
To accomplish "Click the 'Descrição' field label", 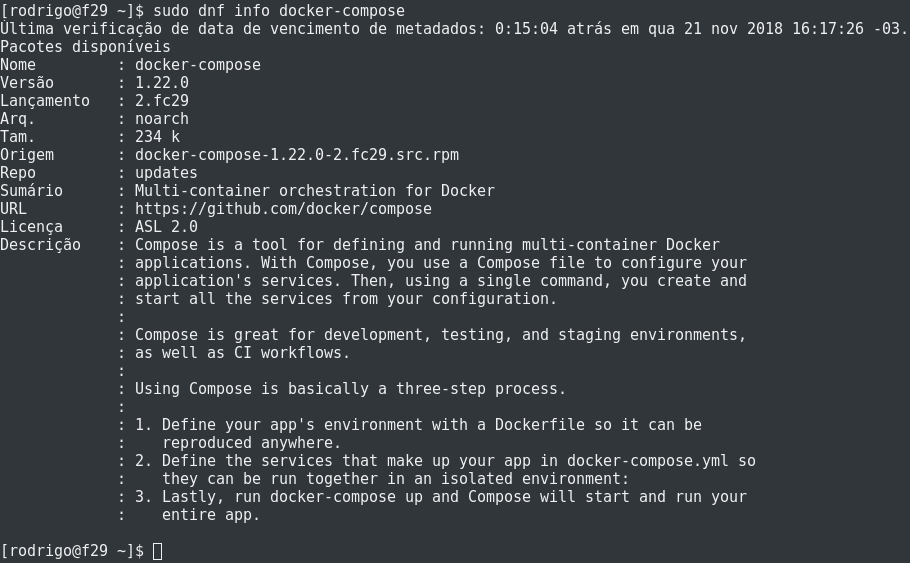I will pos(40,245).
